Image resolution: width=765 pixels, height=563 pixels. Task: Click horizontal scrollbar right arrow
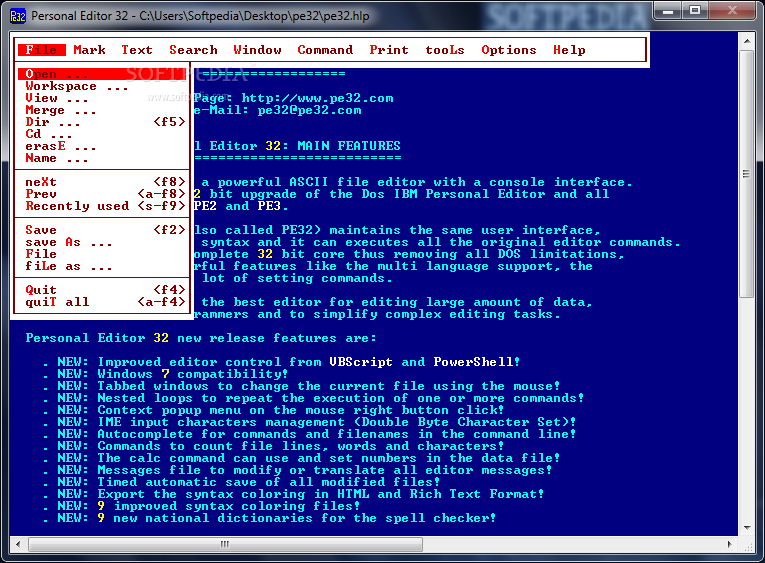tap(730, 544)
